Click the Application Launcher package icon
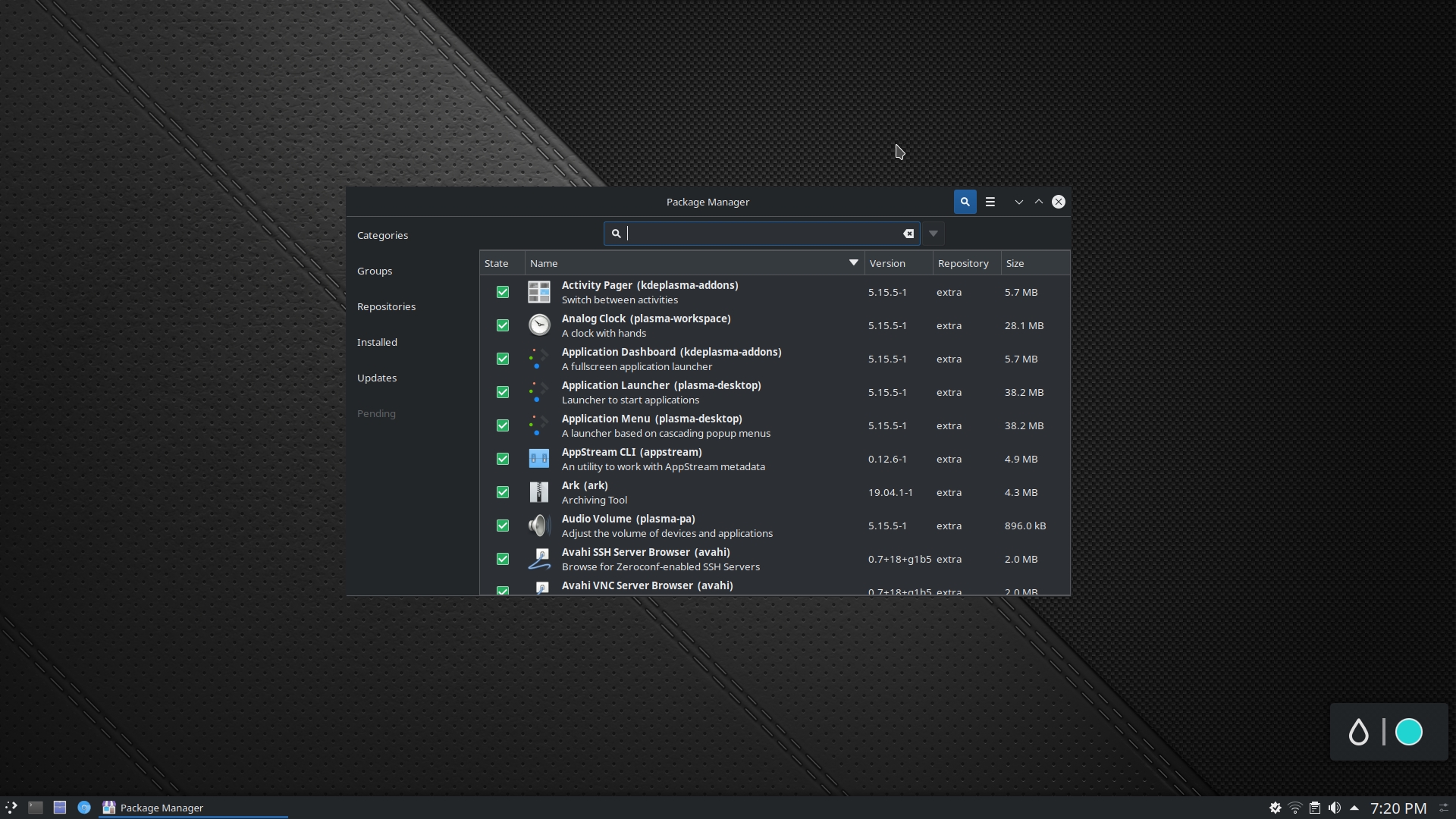The height and width of the screenshot is (819, 1456). pyautogui.click(x=539, y=392)
